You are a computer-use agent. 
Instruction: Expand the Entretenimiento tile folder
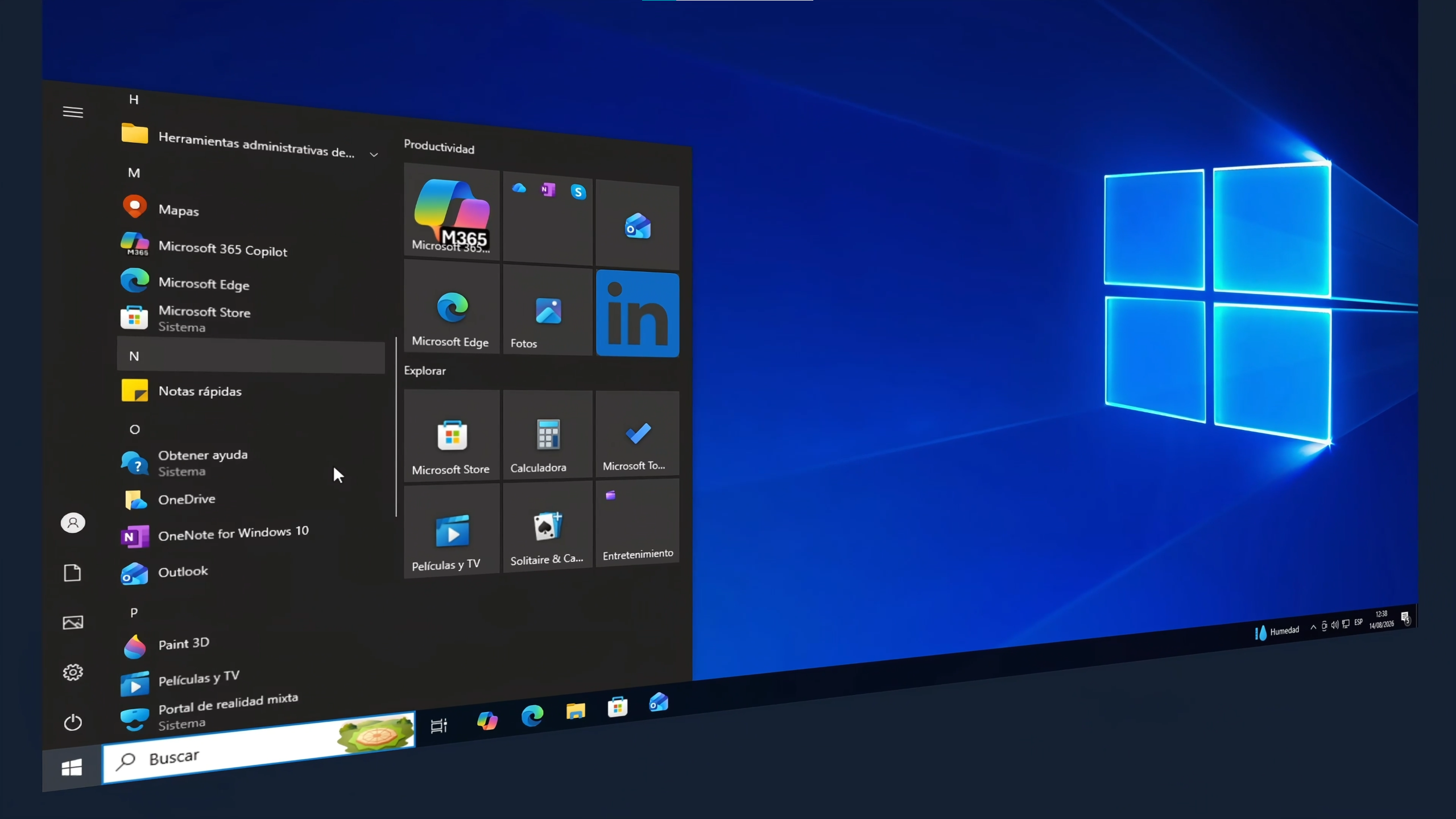[x=638, y=522]
